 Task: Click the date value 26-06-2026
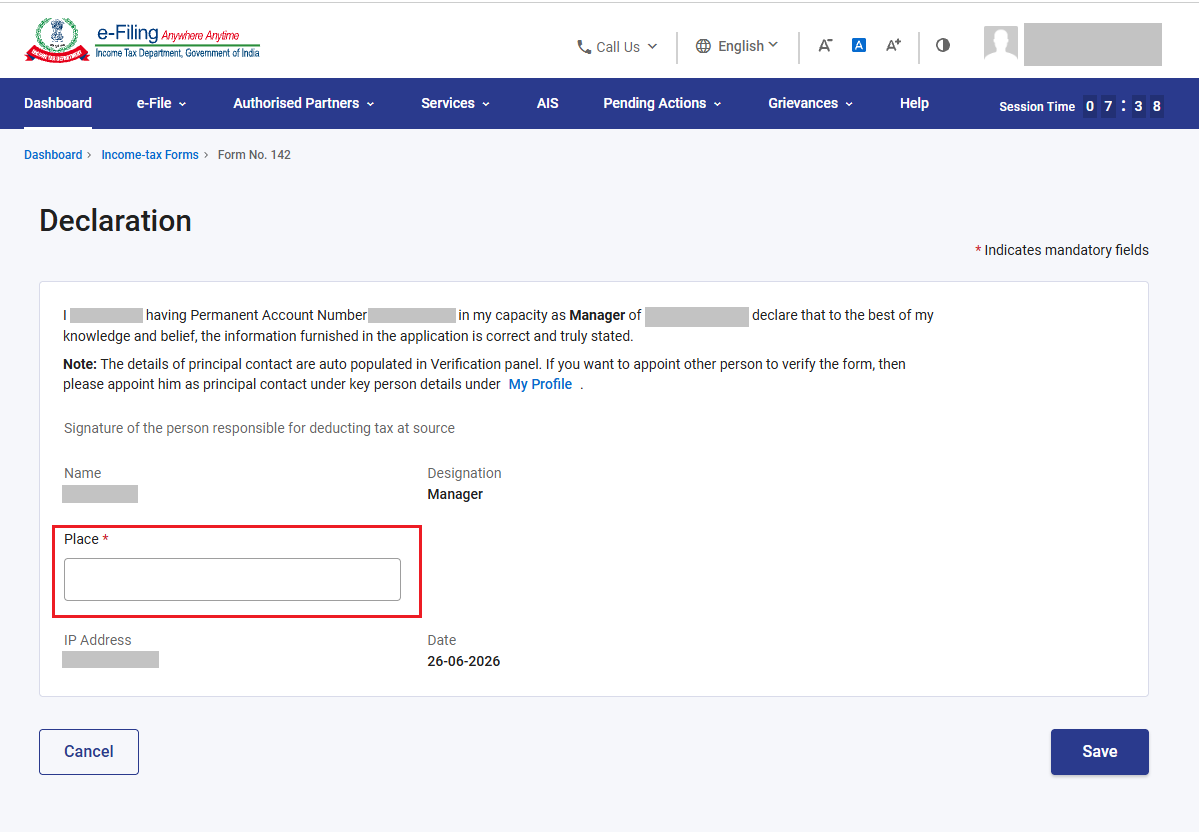point(463,661)
